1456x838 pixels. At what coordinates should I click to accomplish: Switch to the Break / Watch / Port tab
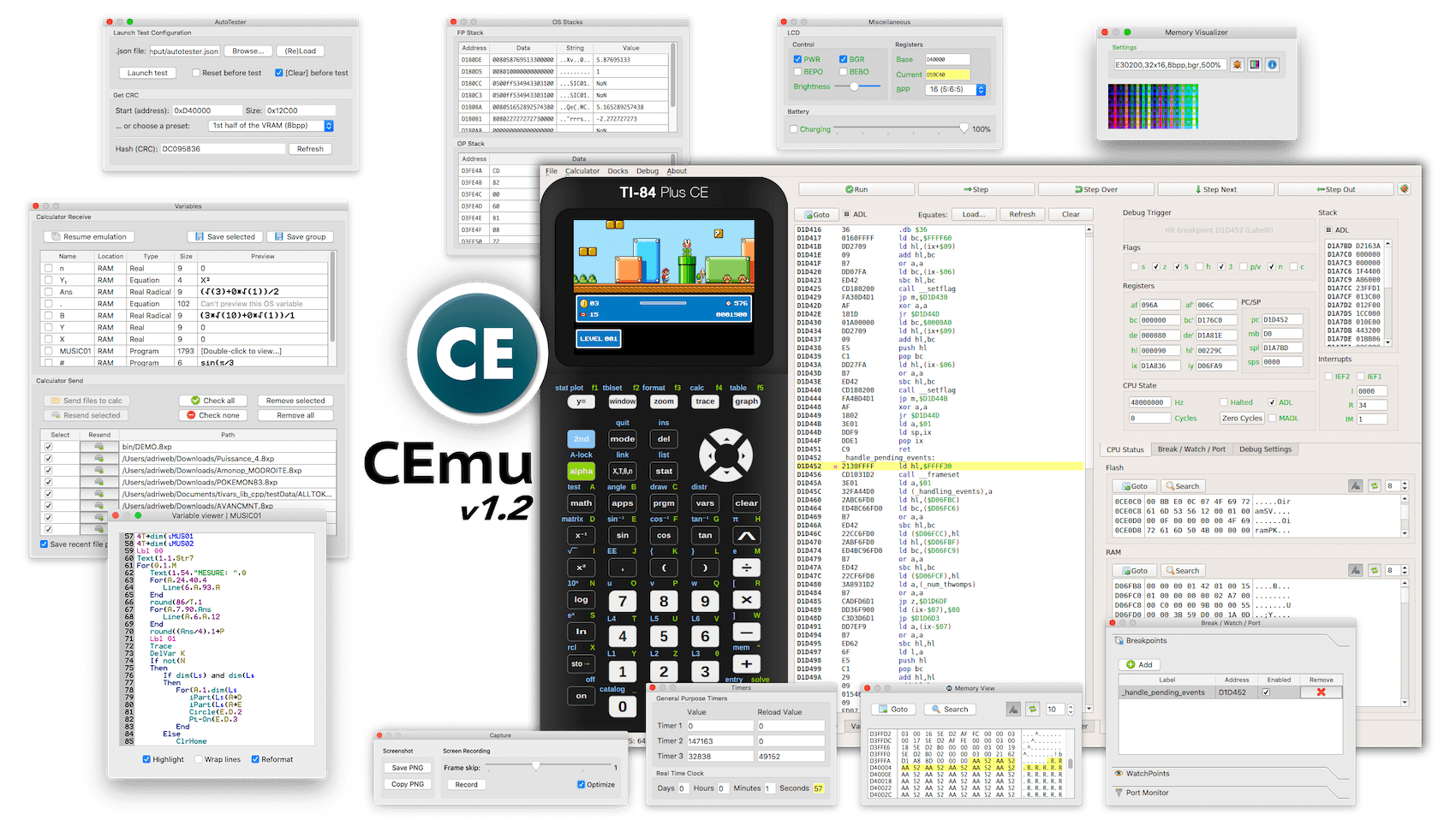pyautogui.click(x=1191, y=449)
